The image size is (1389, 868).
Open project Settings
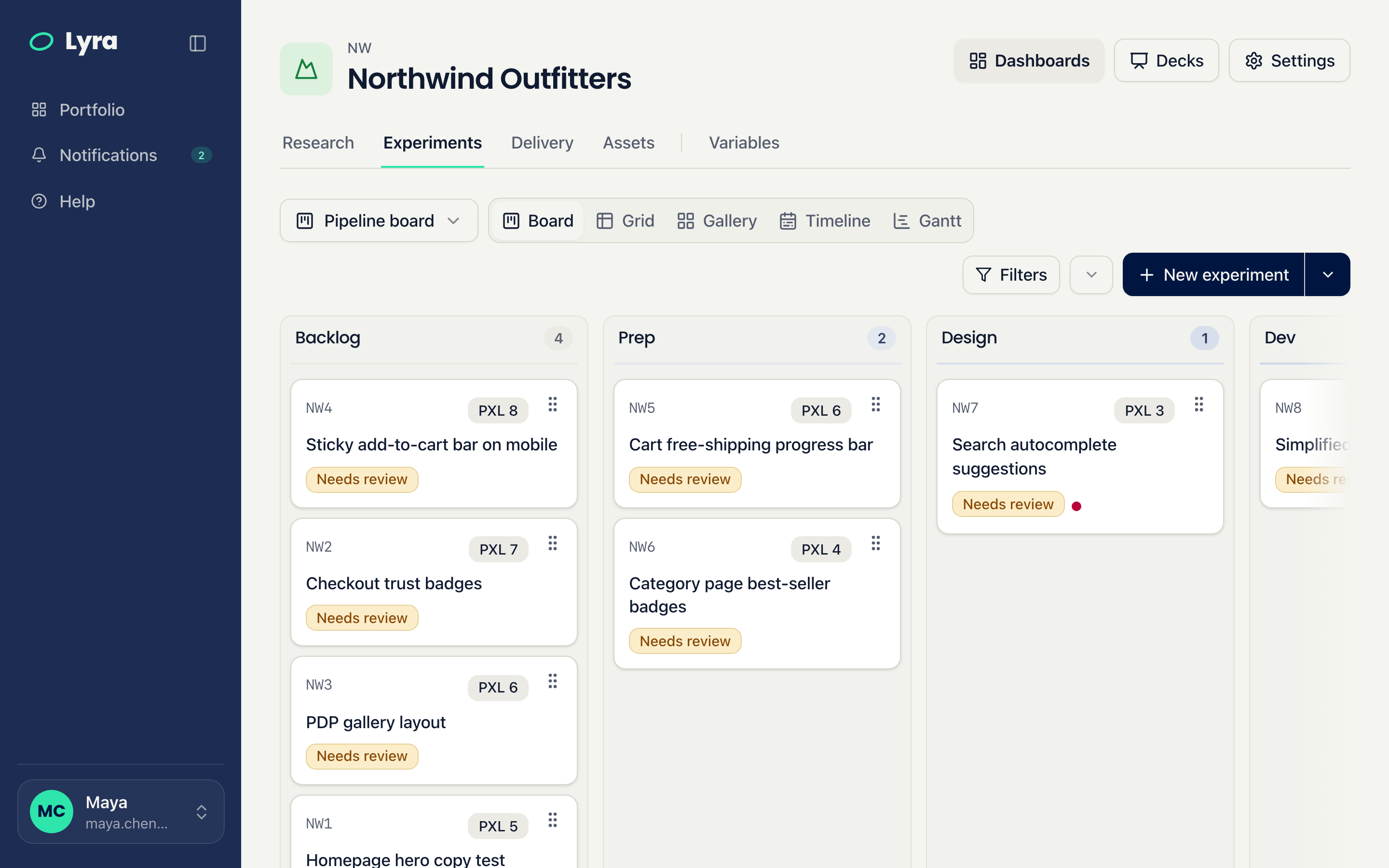pyautogui.click(x=1289, y=60)
